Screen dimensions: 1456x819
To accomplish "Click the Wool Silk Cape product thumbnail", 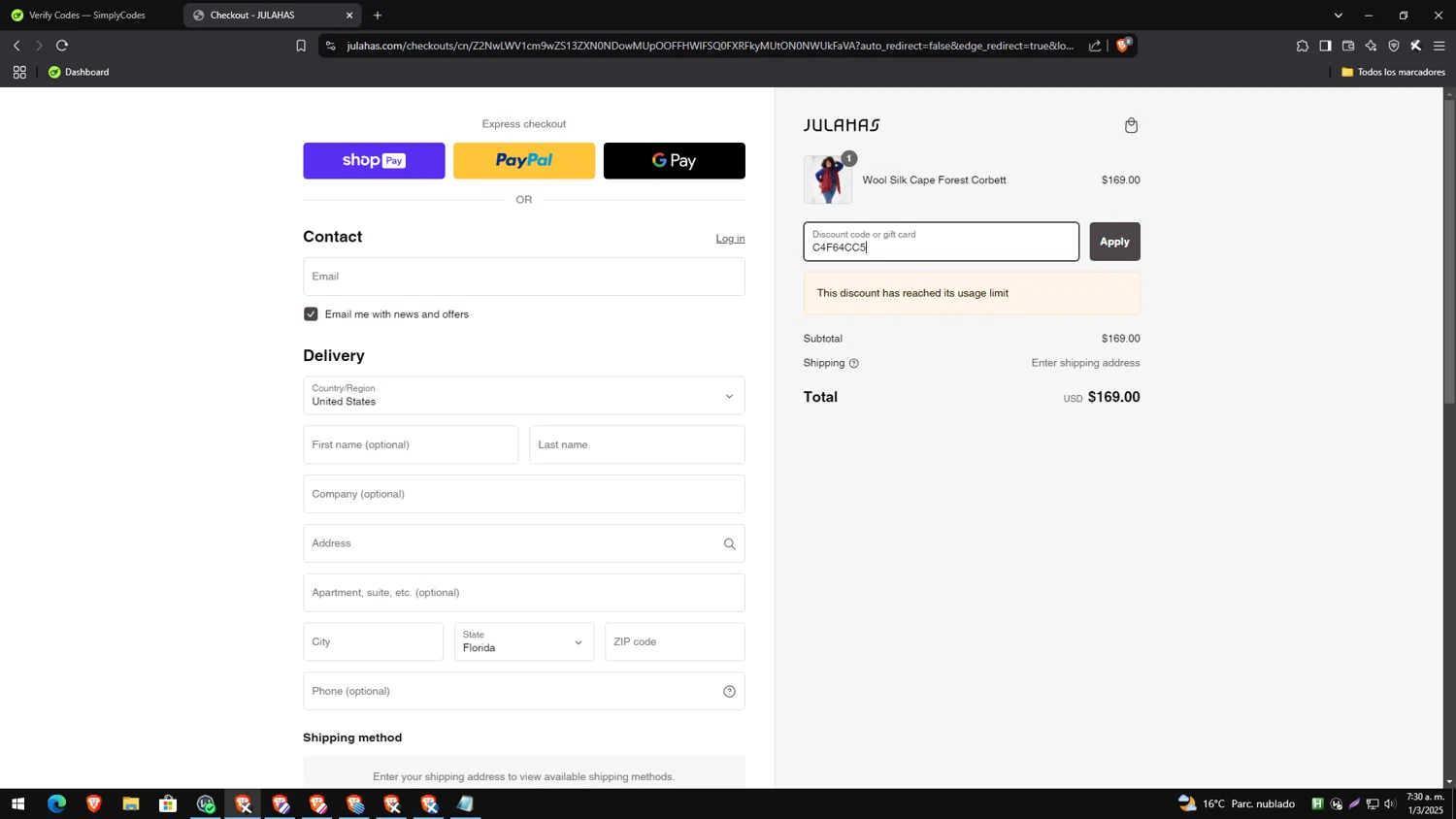I will tap(828, 180).
